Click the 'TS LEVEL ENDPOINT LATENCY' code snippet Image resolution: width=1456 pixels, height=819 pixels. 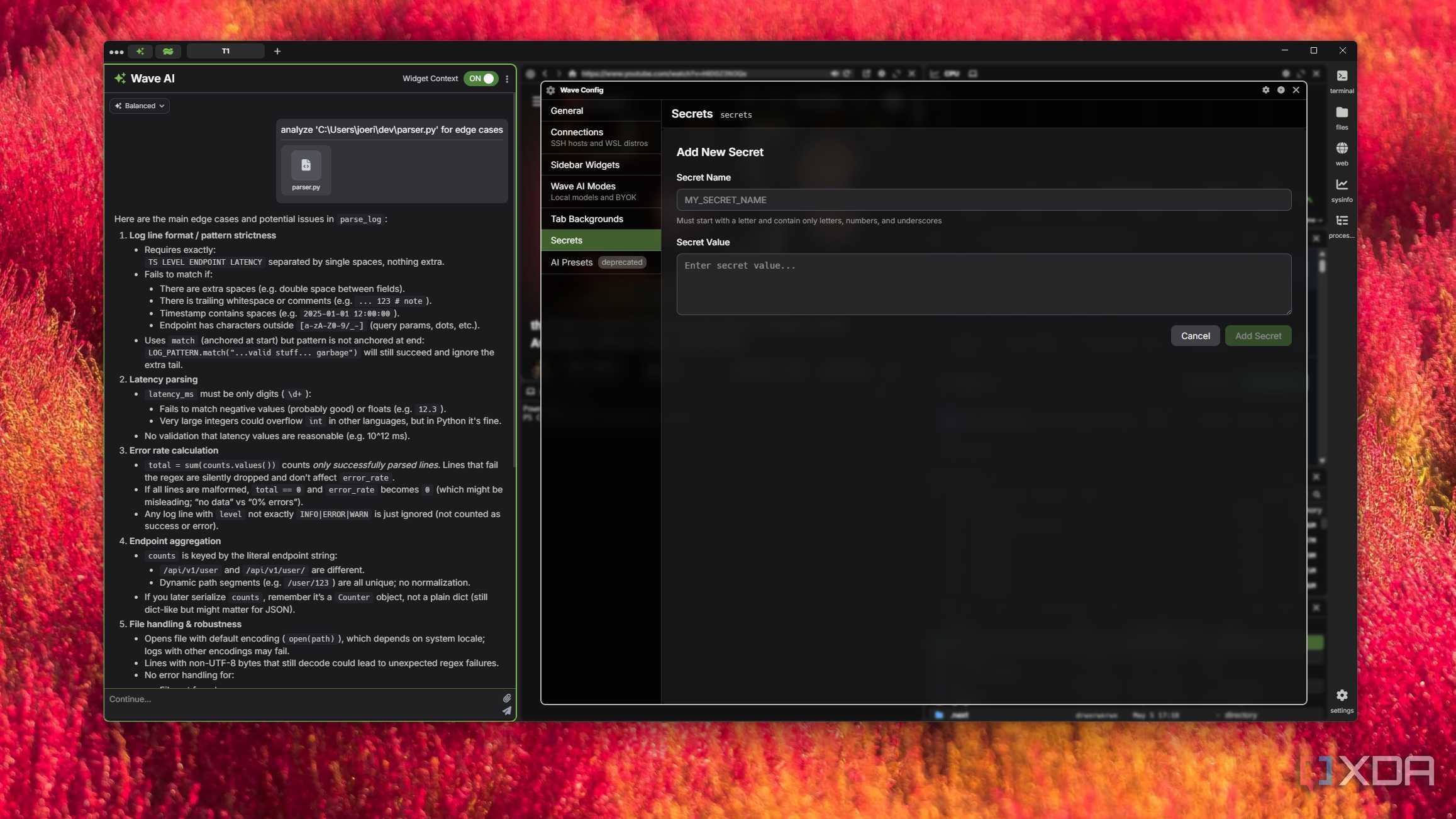205,262
